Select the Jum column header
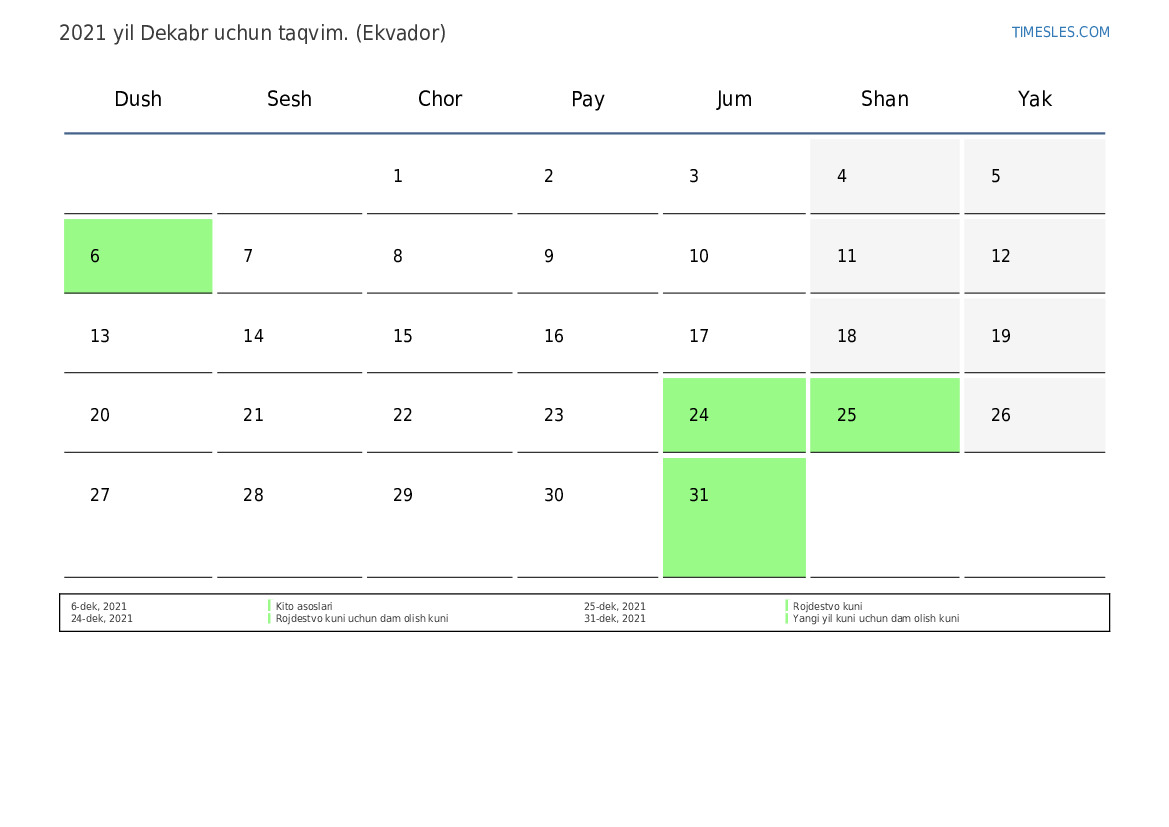The image size is (1169, 827). pyautogui.click(x=734, y=99)
